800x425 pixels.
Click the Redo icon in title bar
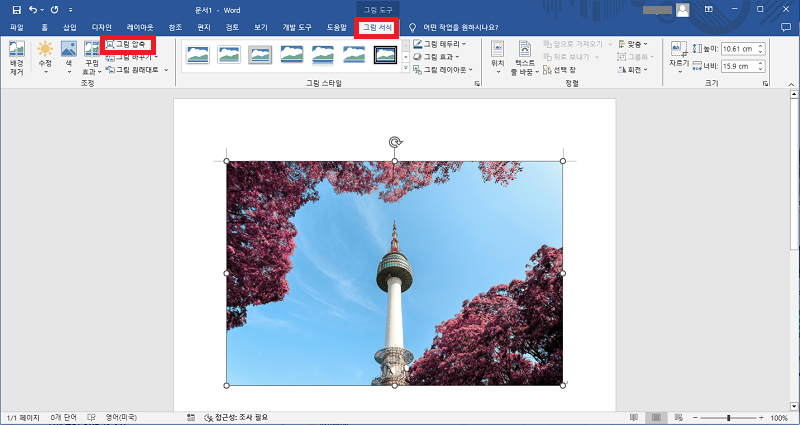[55, 10]
